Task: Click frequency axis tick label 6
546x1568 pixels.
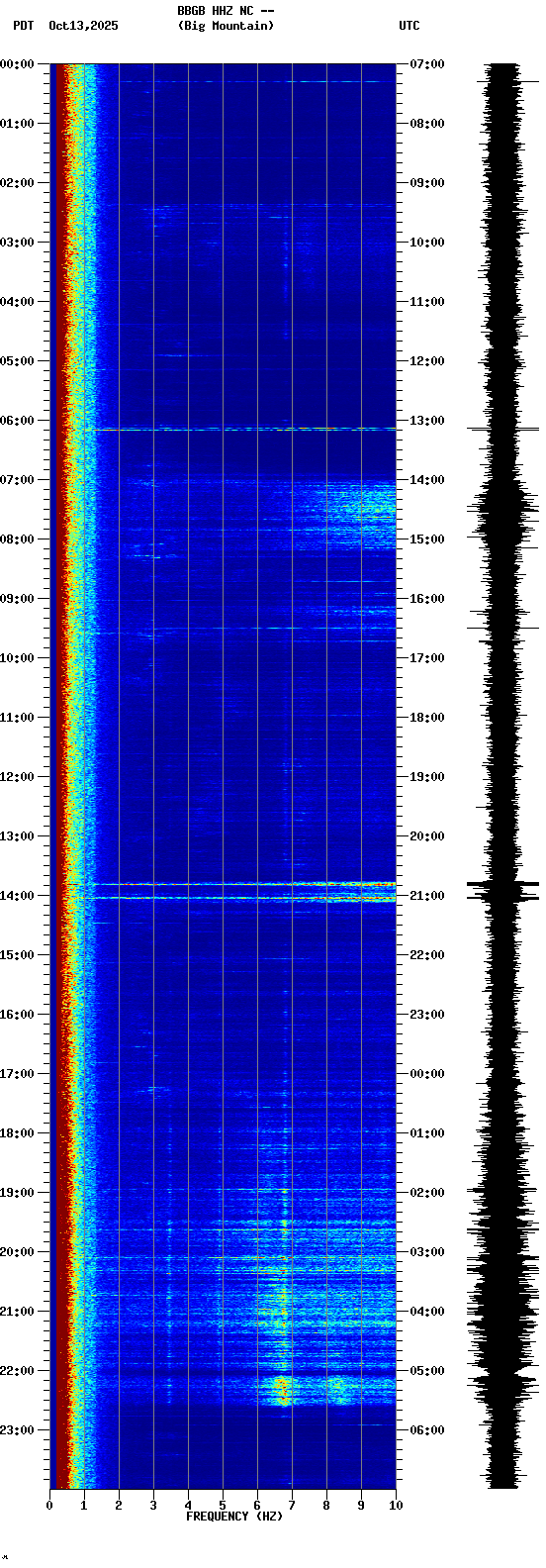Action: click(x=257, y=1506)
